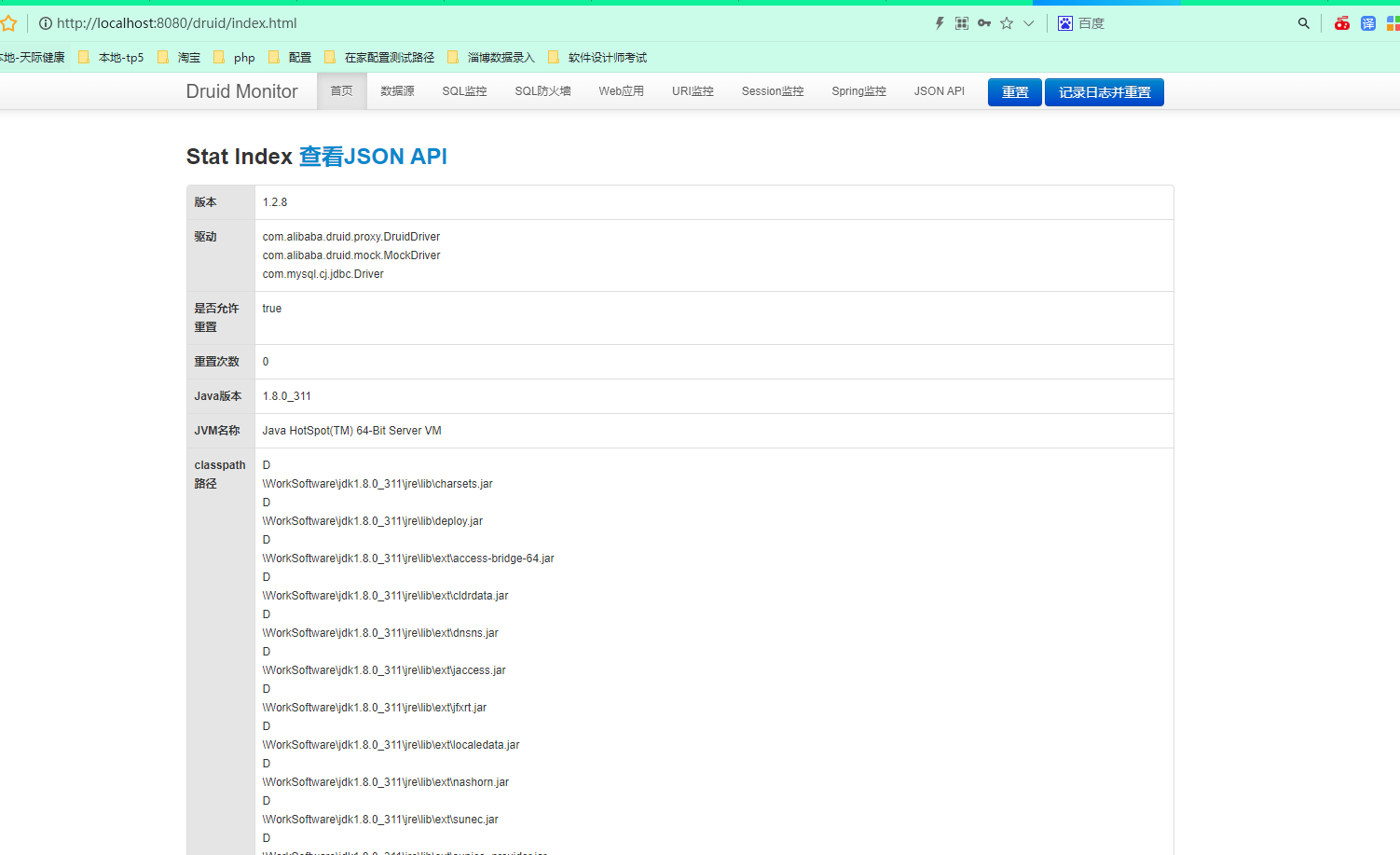Click the 记录日志并重置 button

(1105, 92)
